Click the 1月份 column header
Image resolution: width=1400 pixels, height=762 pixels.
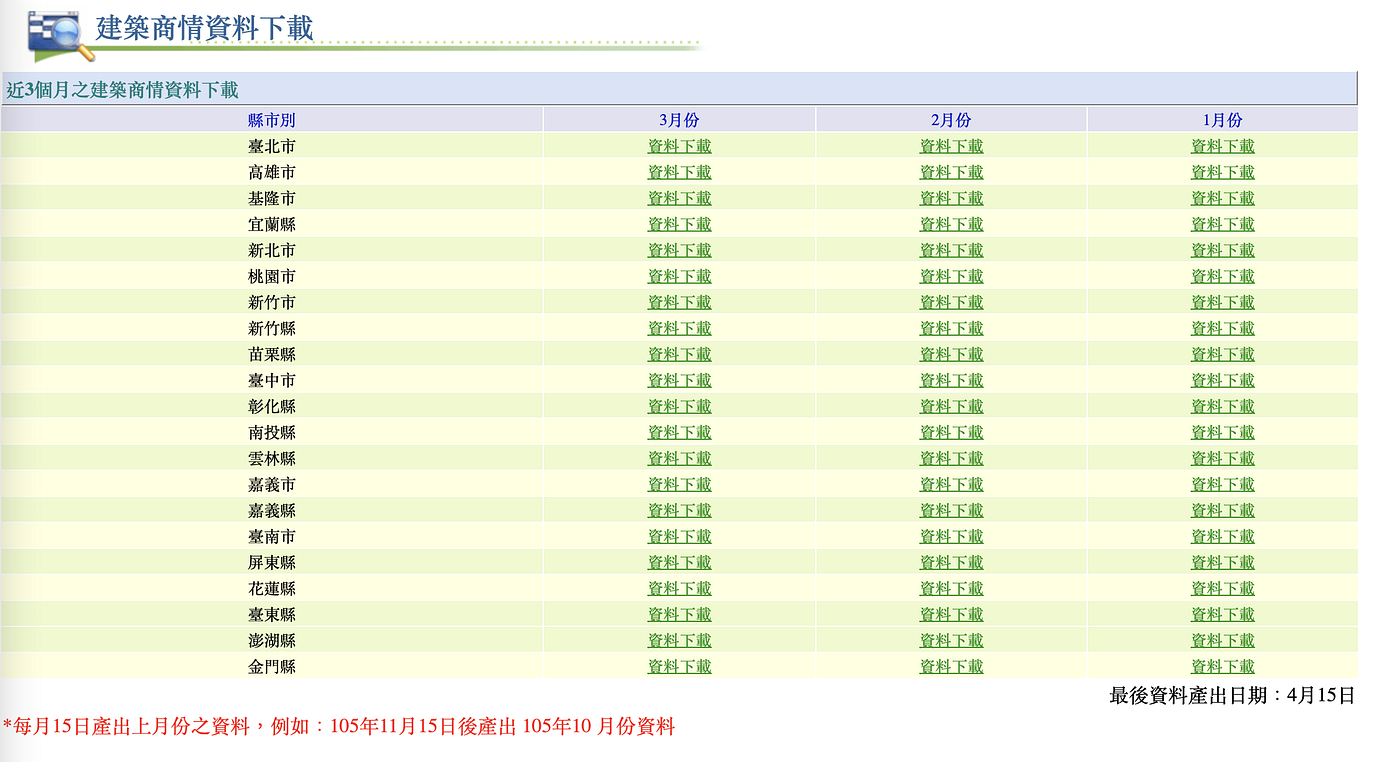[1222, 120]
